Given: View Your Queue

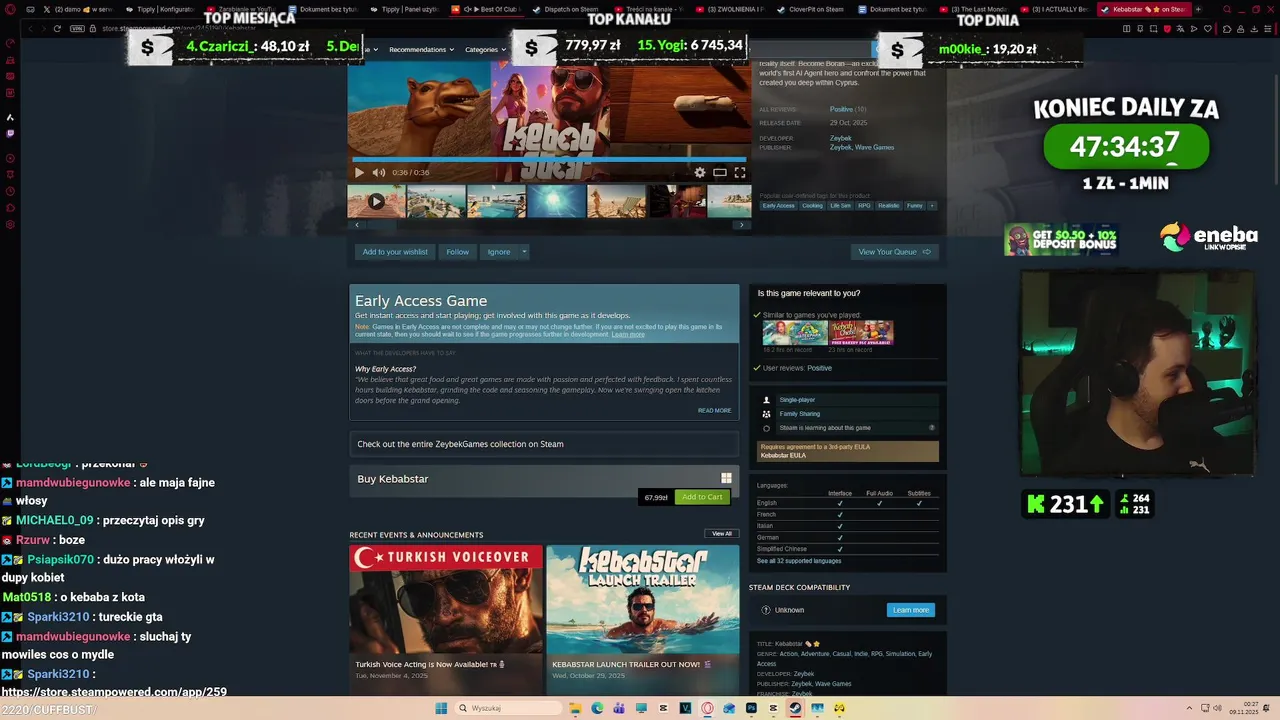Looking at the screenshot, I should [894, 252].
